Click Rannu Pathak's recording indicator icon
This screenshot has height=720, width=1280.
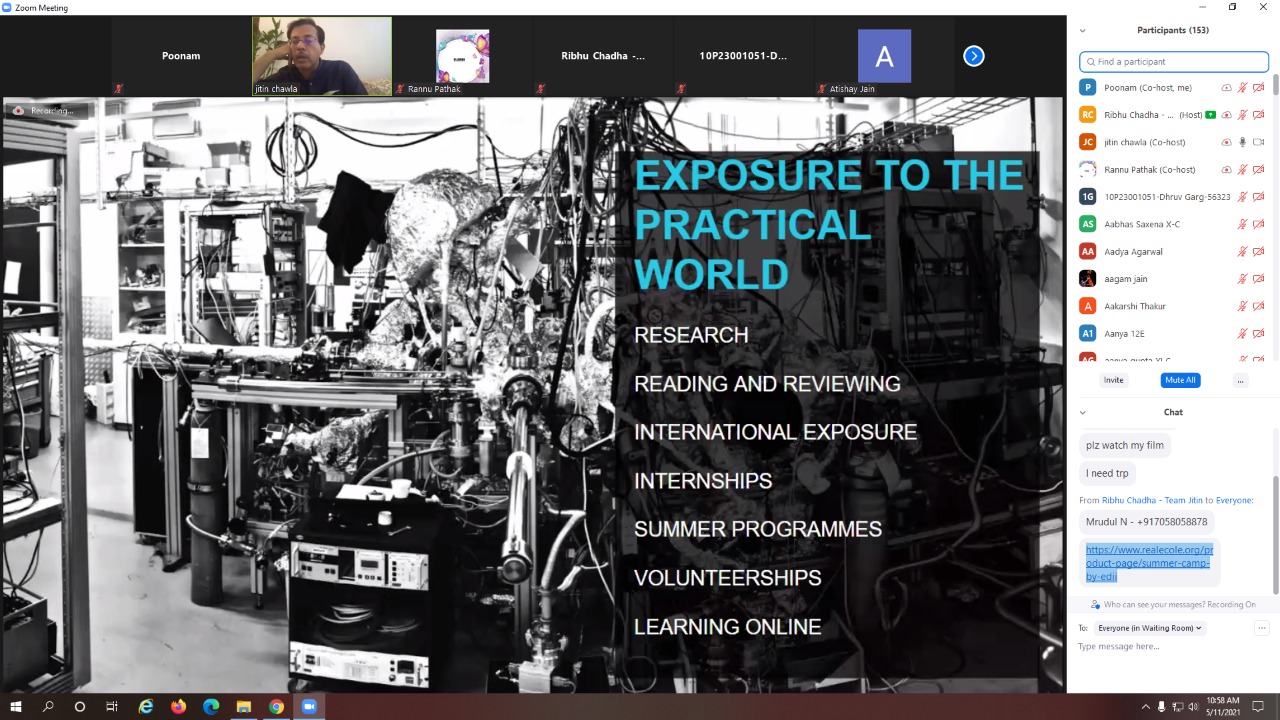tap(1227, 170)
